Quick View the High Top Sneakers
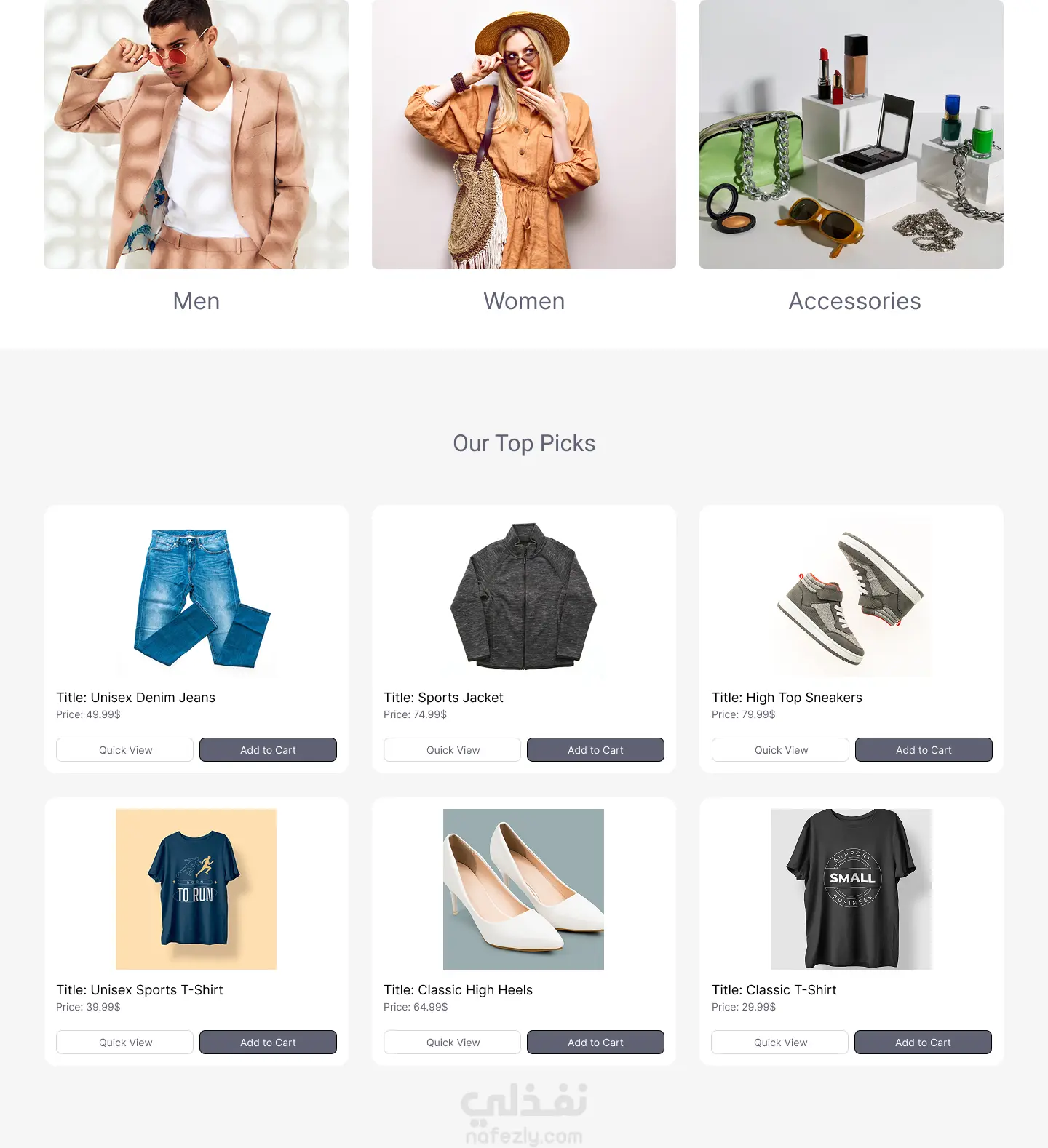The height and width of the screenshot is (1148, 1048). click(x=781, y=750)
